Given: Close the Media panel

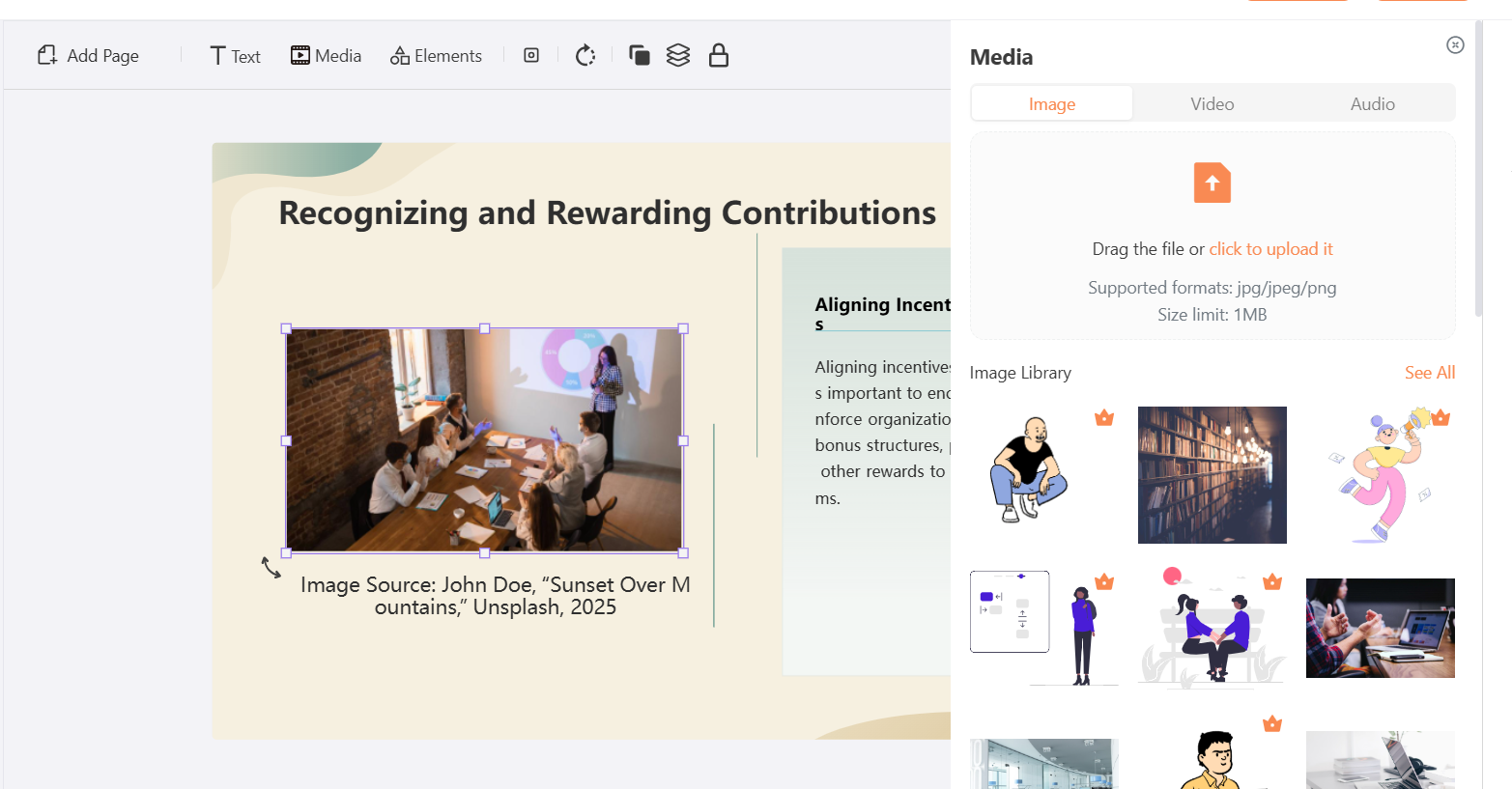Looking at the screenshot, I should (1455, 45).
